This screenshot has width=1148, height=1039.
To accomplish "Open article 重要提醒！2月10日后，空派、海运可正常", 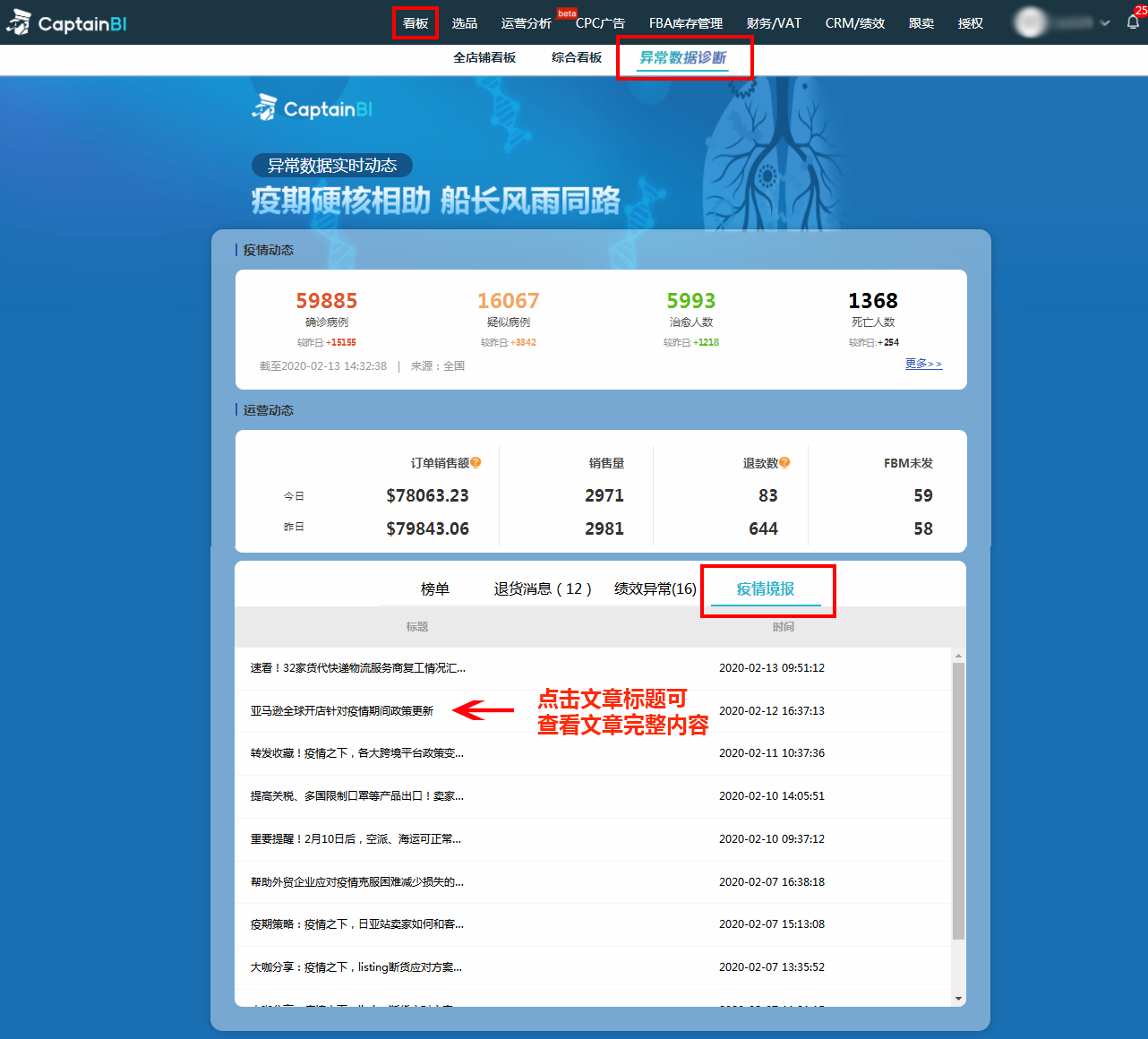I will 356,839.
